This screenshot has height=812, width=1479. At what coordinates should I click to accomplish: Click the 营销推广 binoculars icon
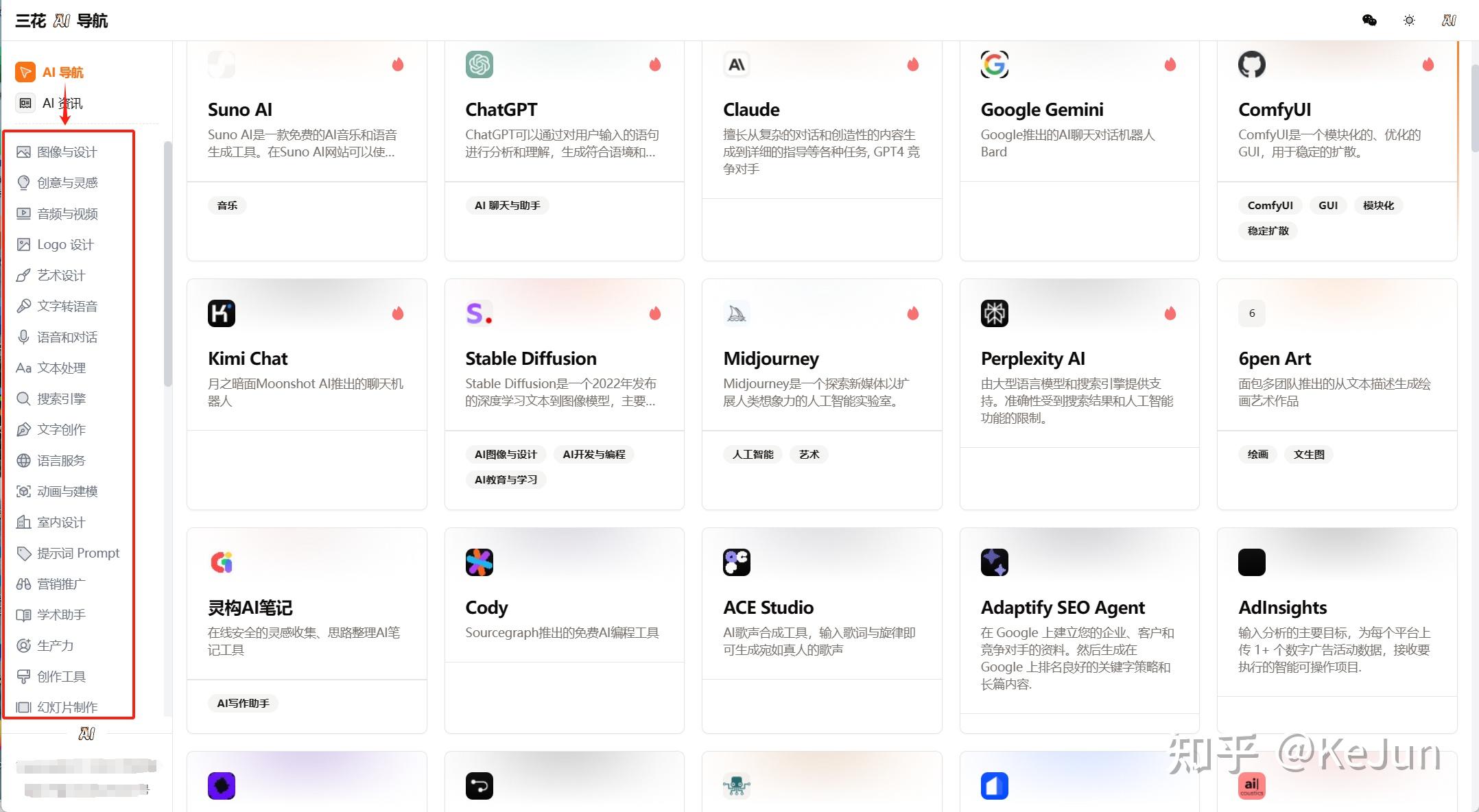pos(23,584)
